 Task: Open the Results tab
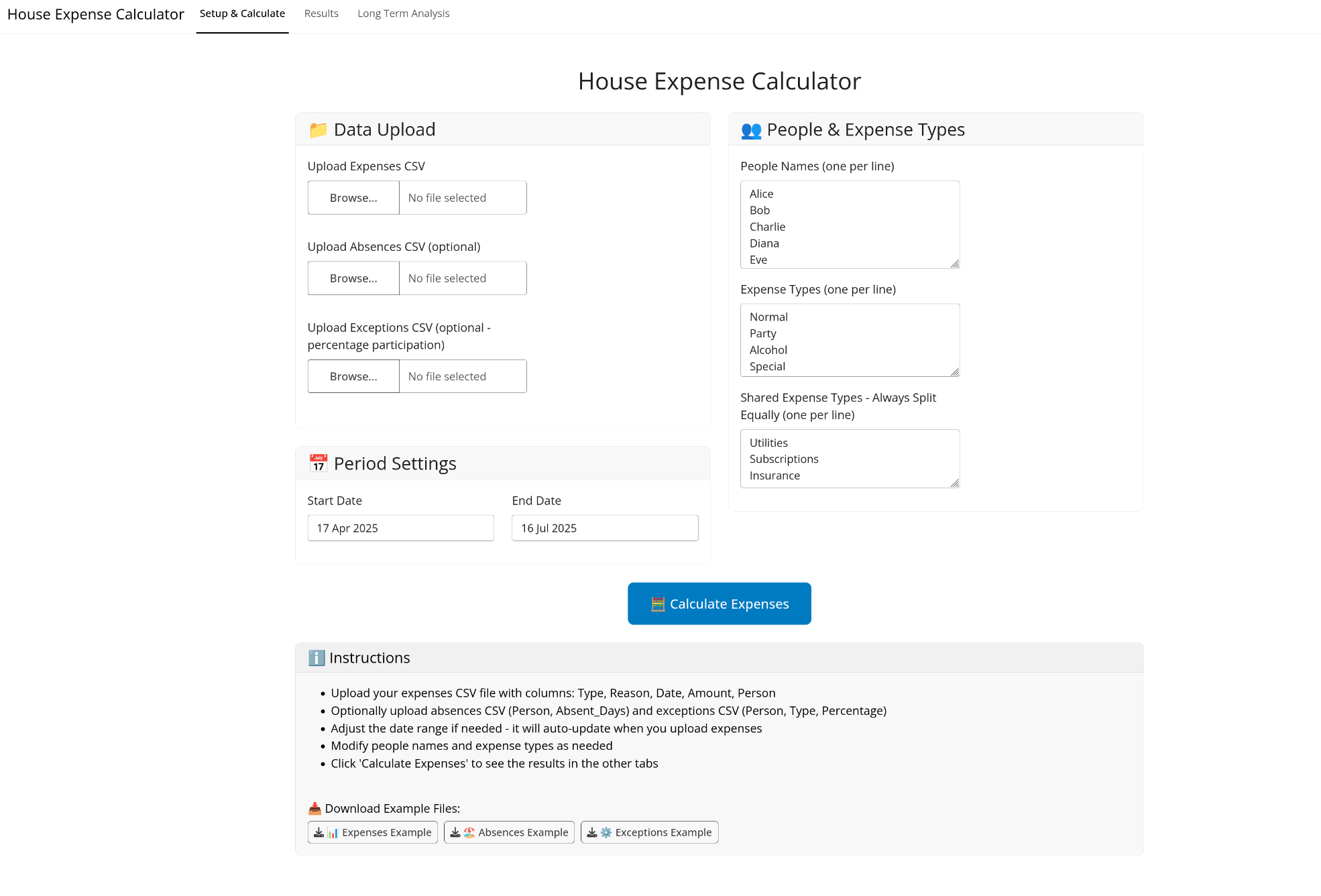pos(321,14)
